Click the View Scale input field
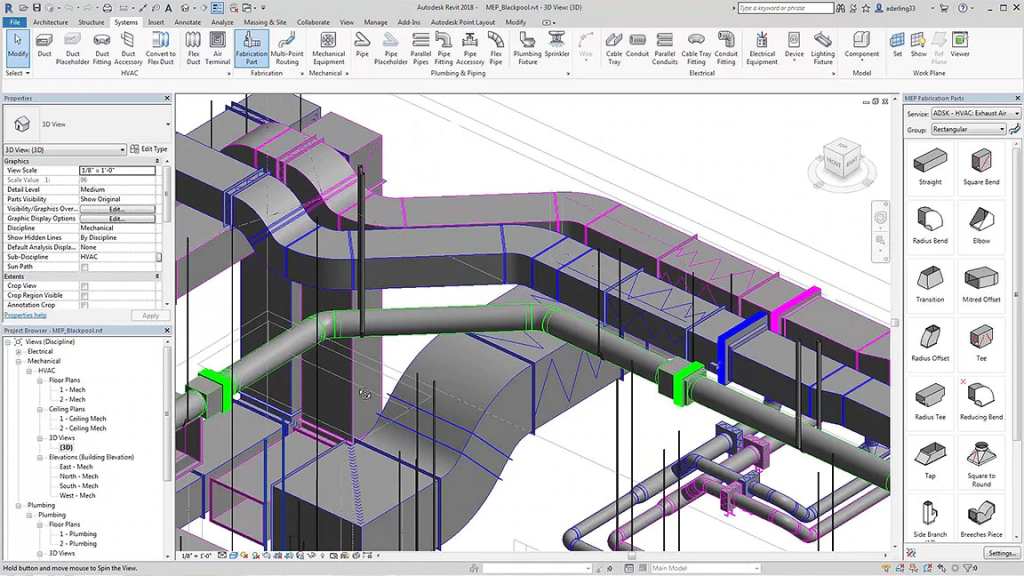This screenshot has height=576, width=1024. coord(117,171)
